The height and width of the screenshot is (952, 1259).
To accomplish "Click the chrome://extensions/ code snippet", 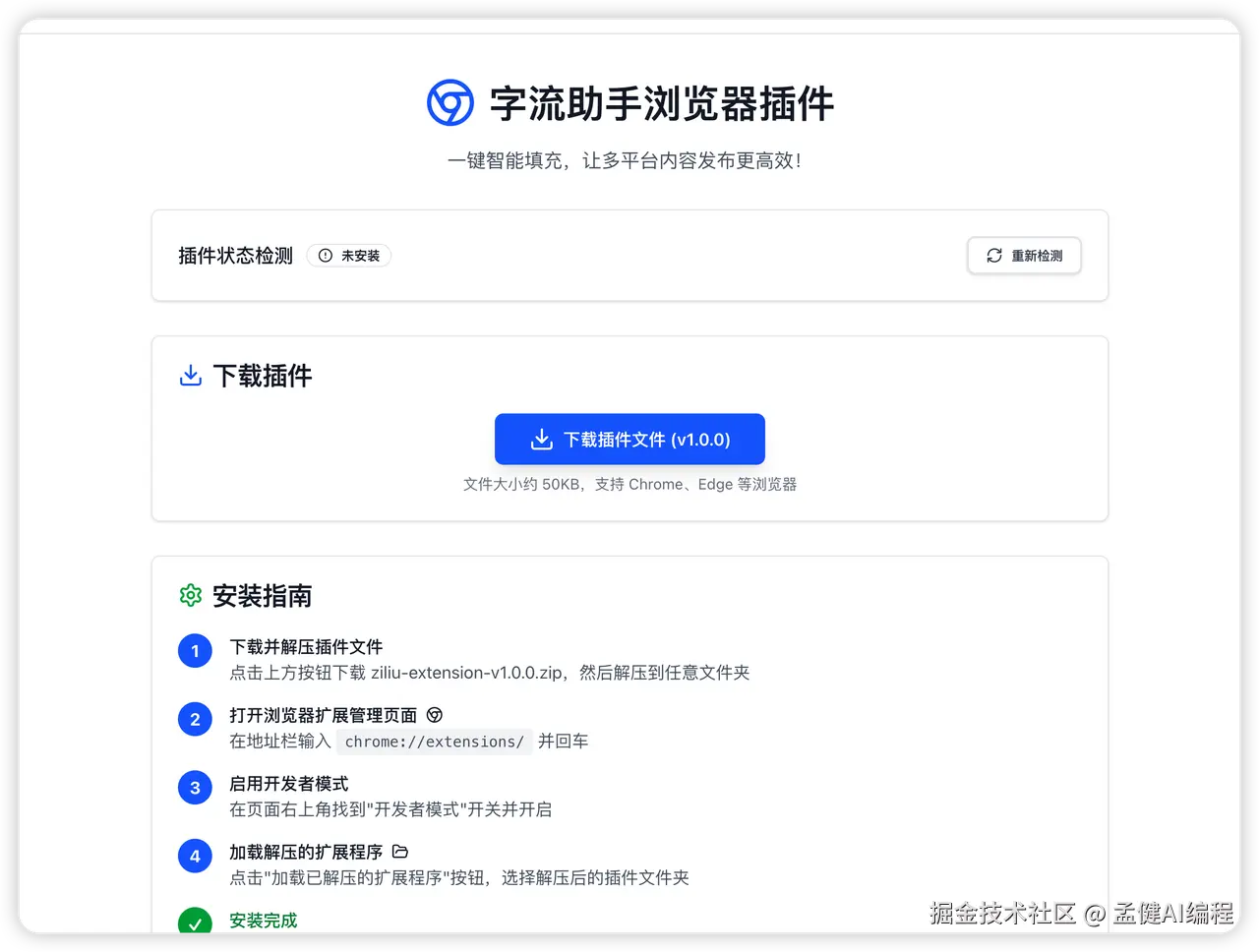I will click(435, 742).
